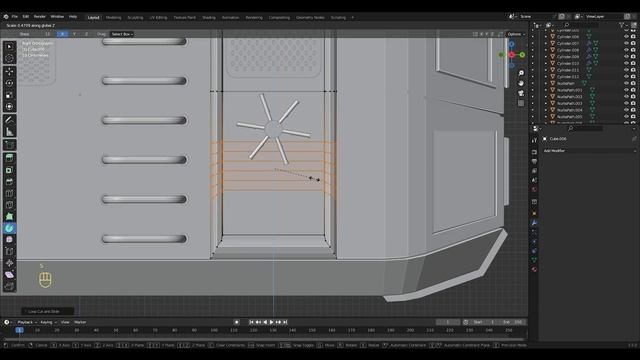The width and height of the screenshot is (640, 360).
Task: Select the Add Cube tool
Action: (x=9, y=145)
